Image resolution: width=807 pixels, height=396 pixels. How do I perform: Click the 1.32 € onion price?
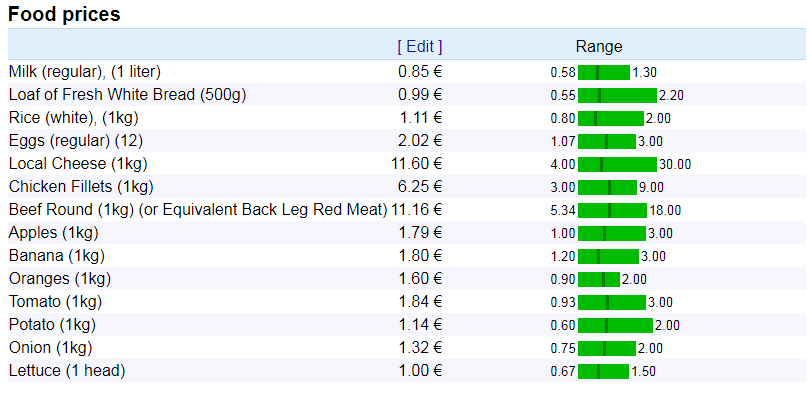click(x=421, y=348)
